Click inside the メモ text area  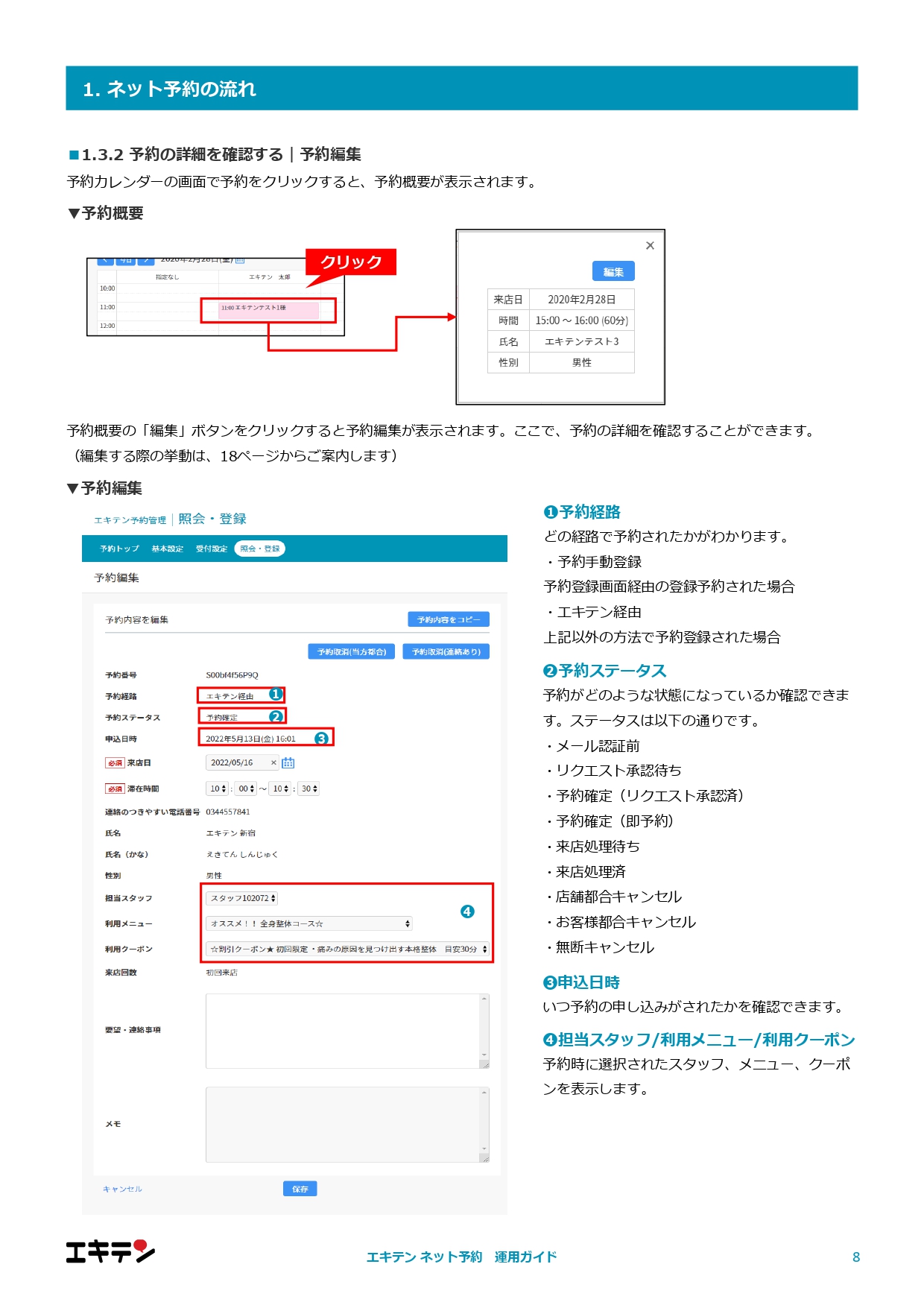(x=343, y=1125)
